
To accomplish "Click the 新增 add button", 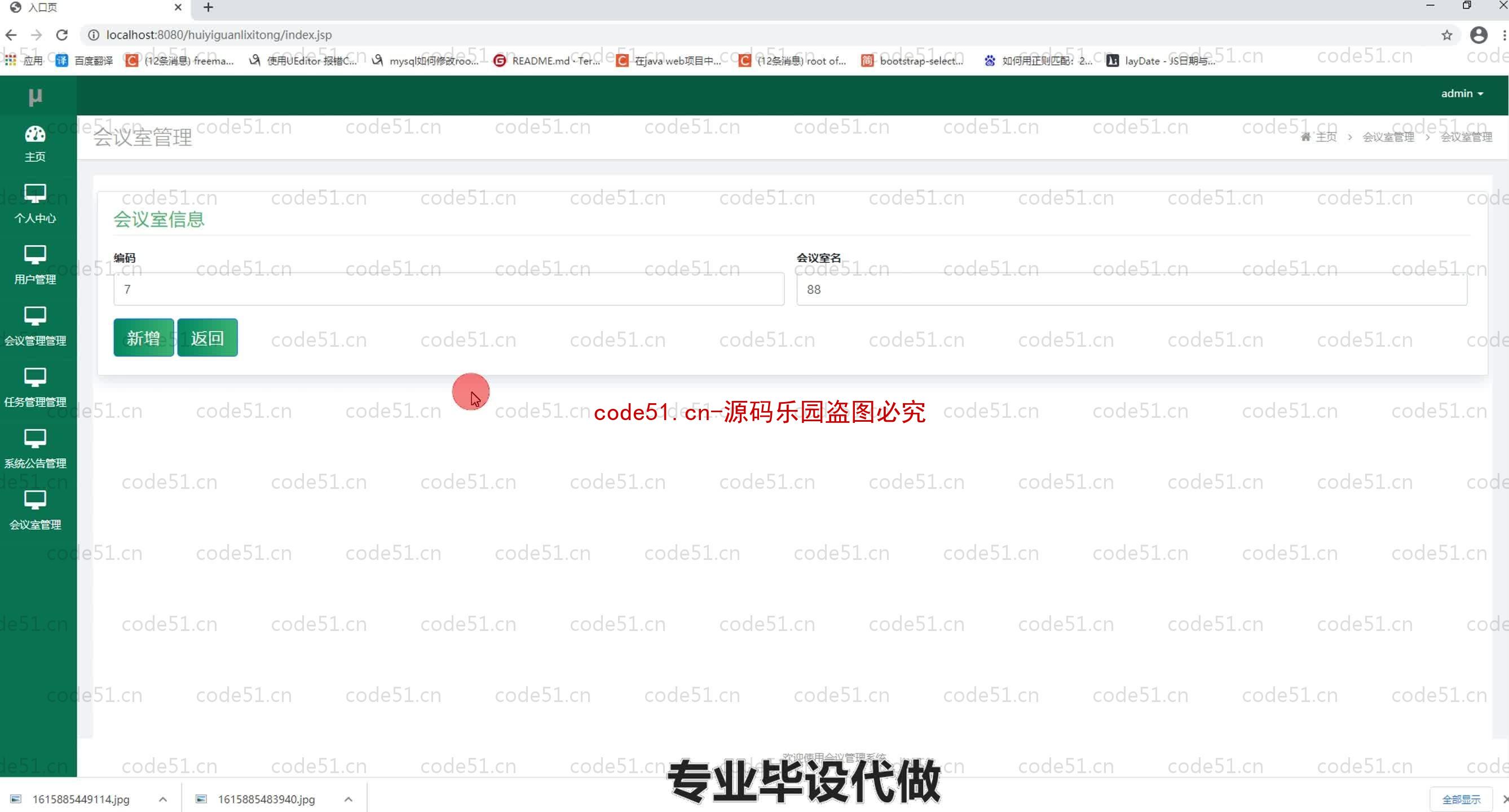I will [142, 337].
